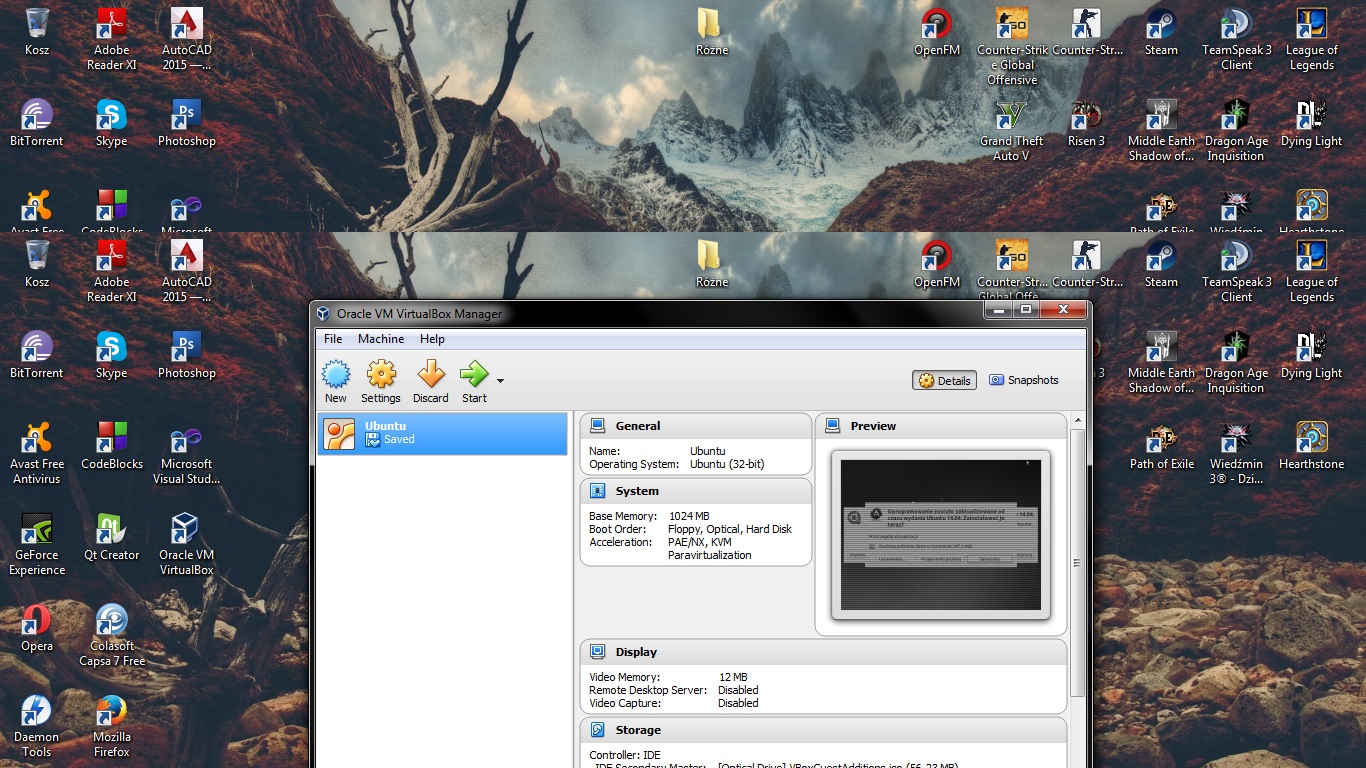Click the 'Oracle VM VirtualBox Manager' window title
The height and width of the screenshot is (768, 1366).
tap(419, 313)
